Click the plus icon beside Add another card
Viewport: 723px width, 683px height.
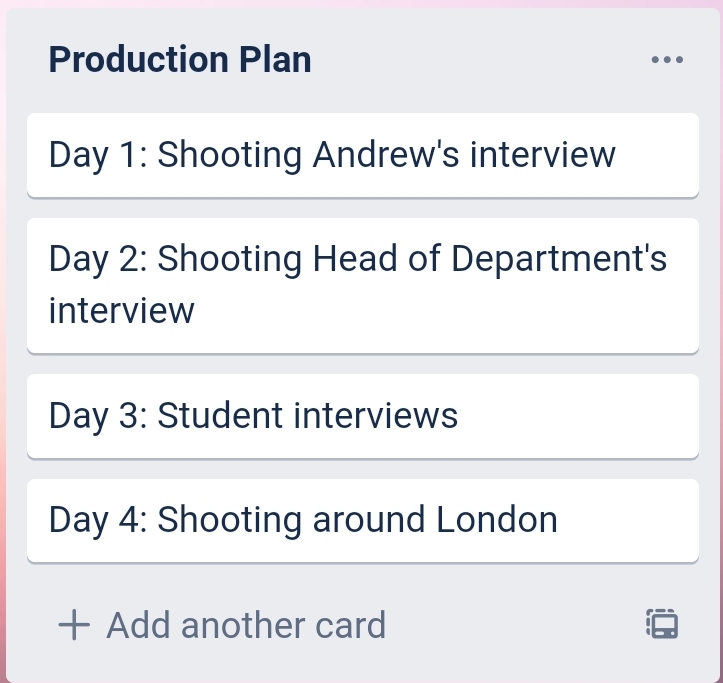coord(74,626)
